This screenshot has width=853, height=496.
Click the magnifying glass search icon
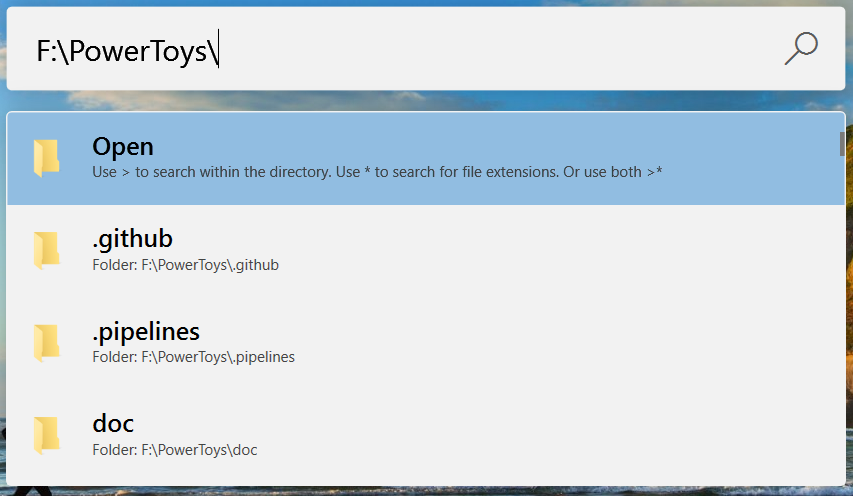click(x=801, y=48)
